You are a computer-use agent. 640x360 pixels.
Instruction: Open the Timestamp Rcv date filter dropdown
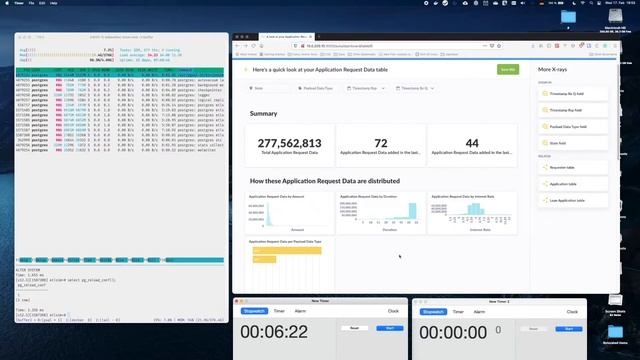366,88
